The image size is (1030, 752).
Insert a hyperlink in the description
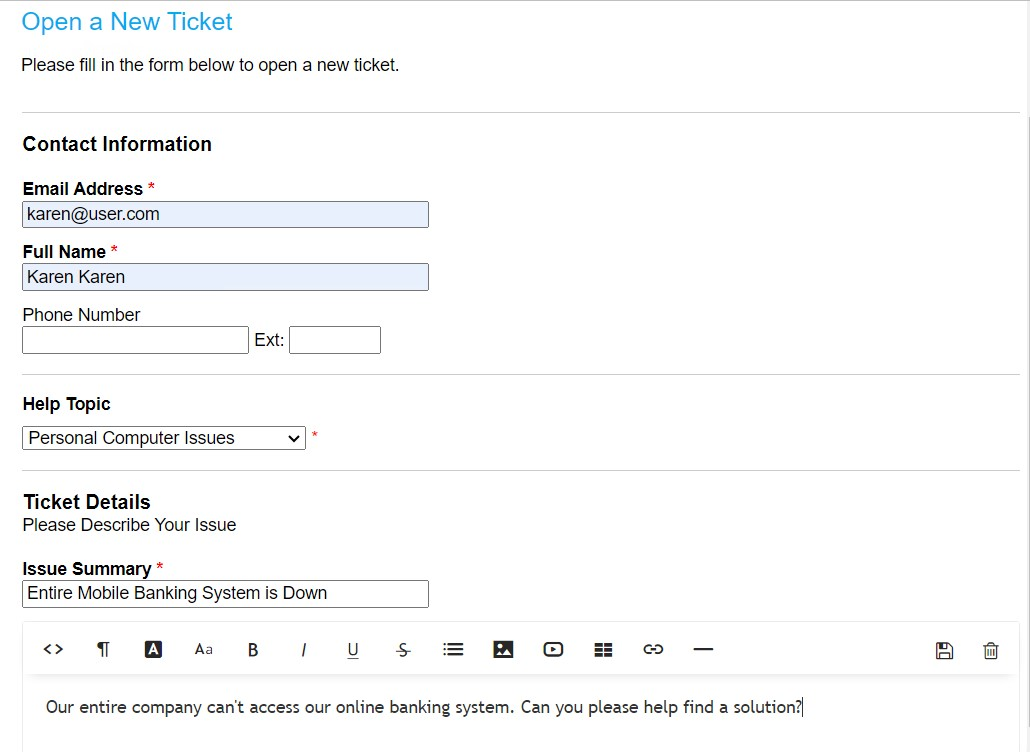(x=653, y=649)
